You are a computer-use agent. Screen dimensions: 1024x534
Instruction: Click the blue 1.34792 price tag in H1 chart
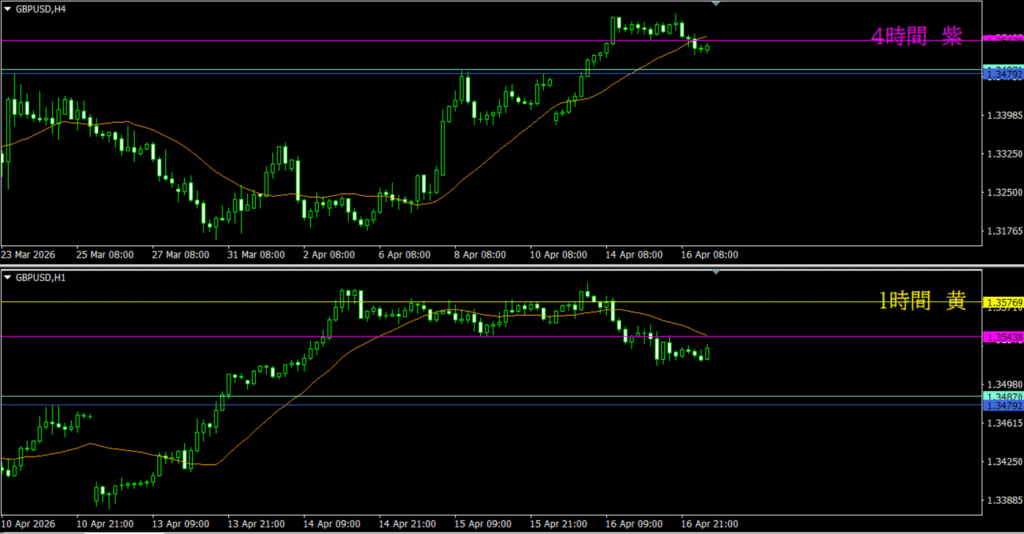pos(1003,406)
